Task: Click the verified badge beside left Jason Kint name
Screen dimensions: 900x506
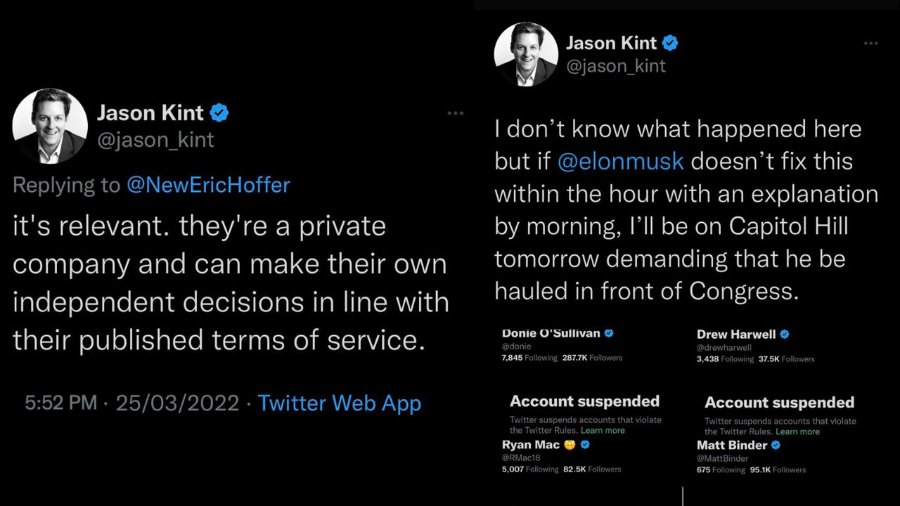Action: (x=219, y=112)
